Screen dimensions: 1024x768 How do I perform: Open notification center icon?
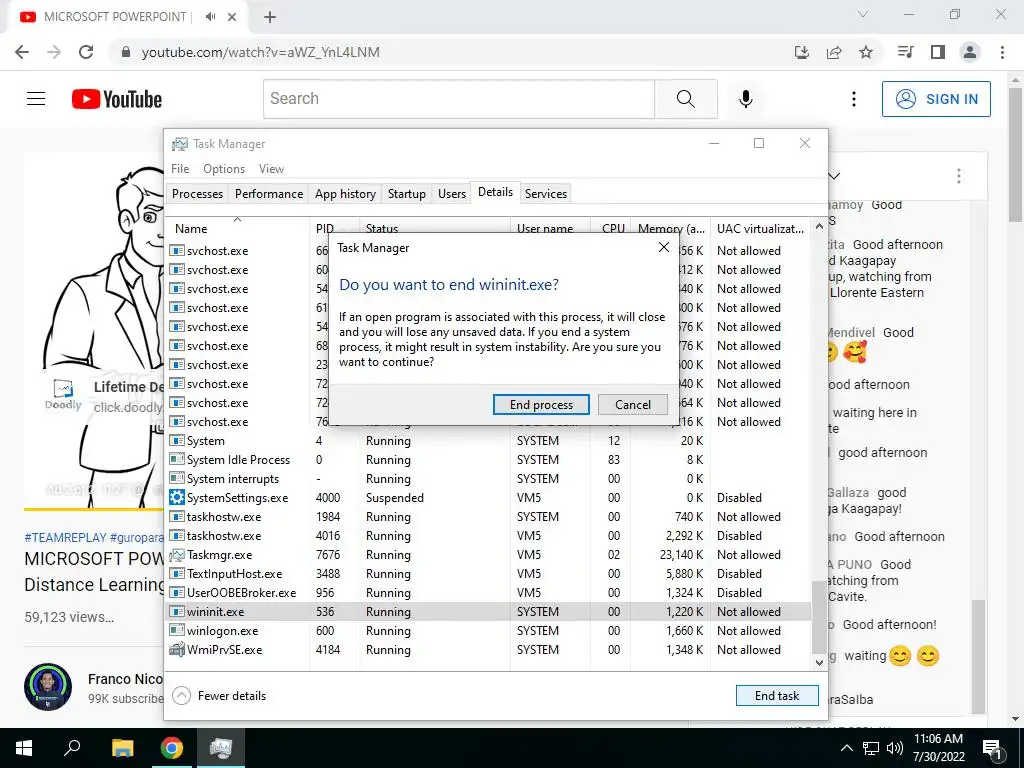coord(992,749)
